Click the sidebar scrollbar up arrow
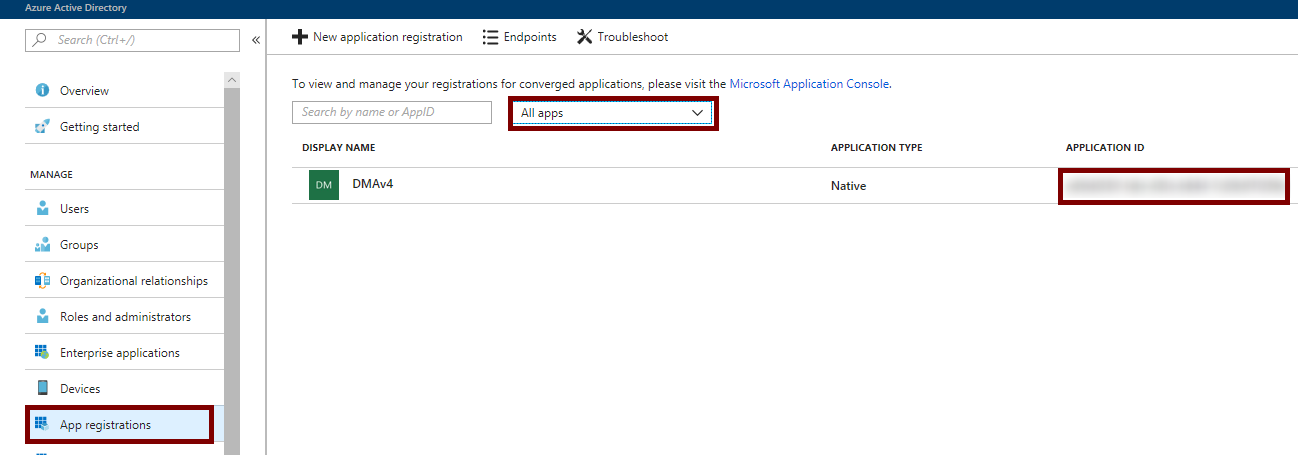The height and width of the screenshot is (455, 1298). 233,79
